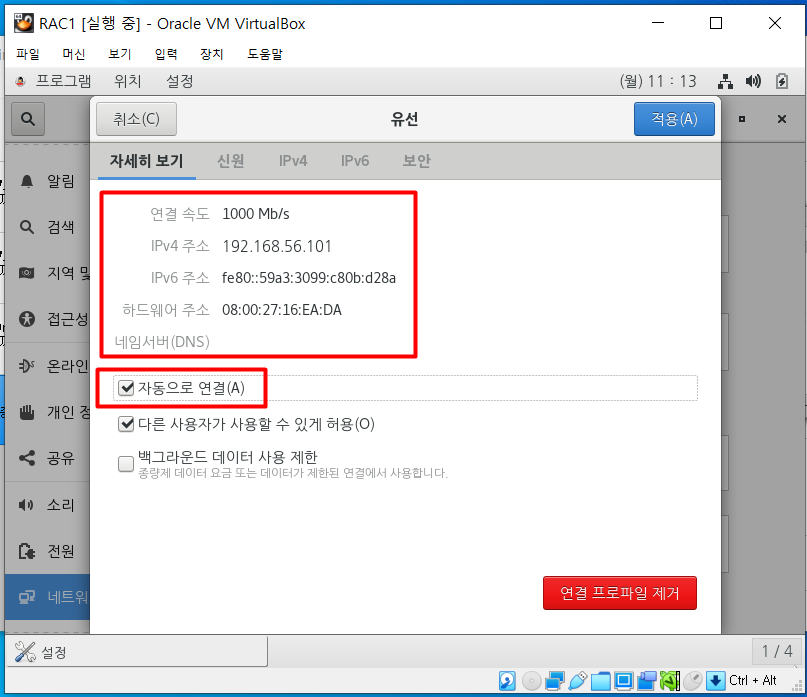This screenshot has width=807, height=697.
Task: Click the hardware address 08:00:27:16:EA:DA
Action: [282, 310]
